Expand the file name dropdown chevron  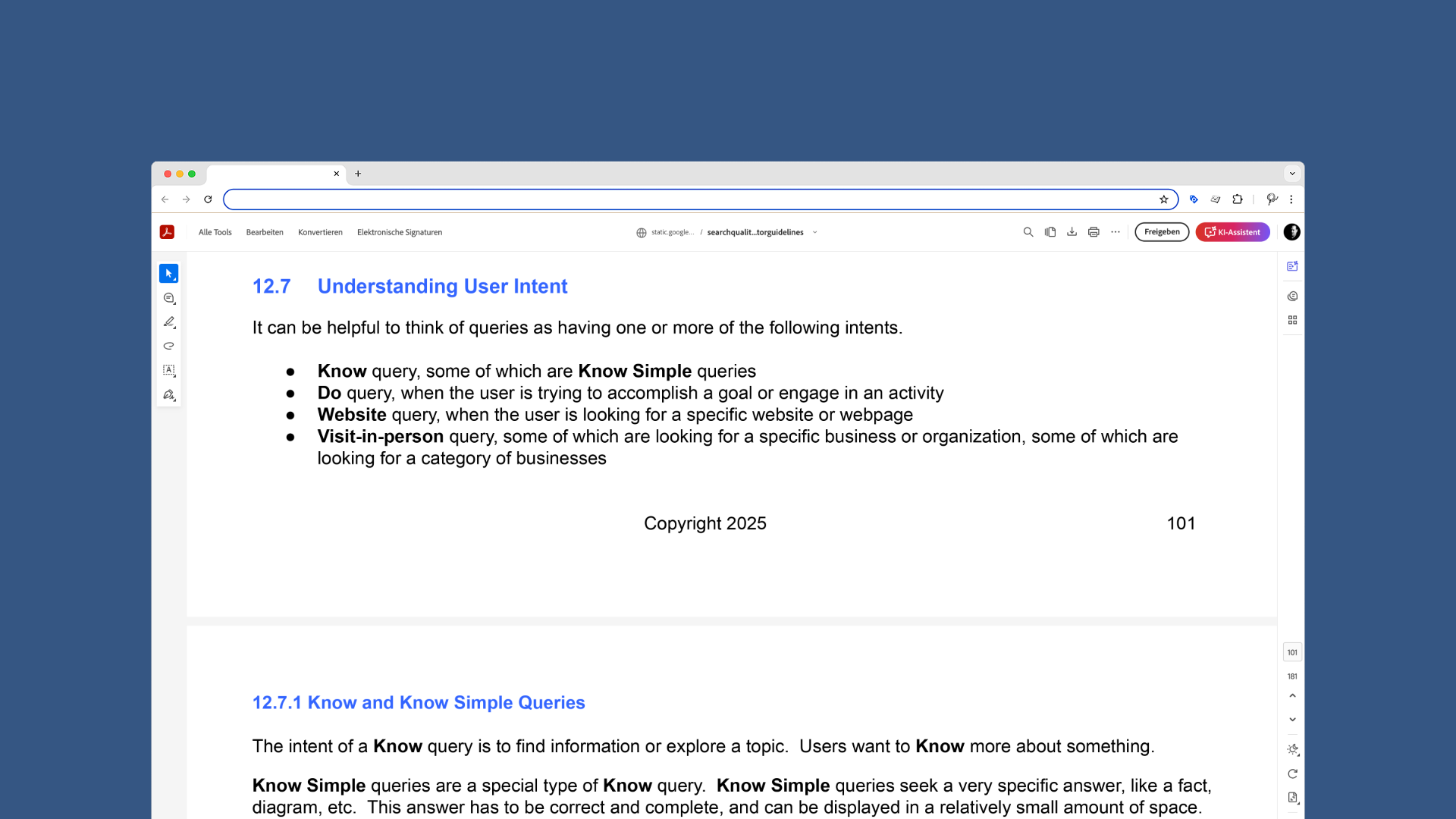click(x=815, y=233)
